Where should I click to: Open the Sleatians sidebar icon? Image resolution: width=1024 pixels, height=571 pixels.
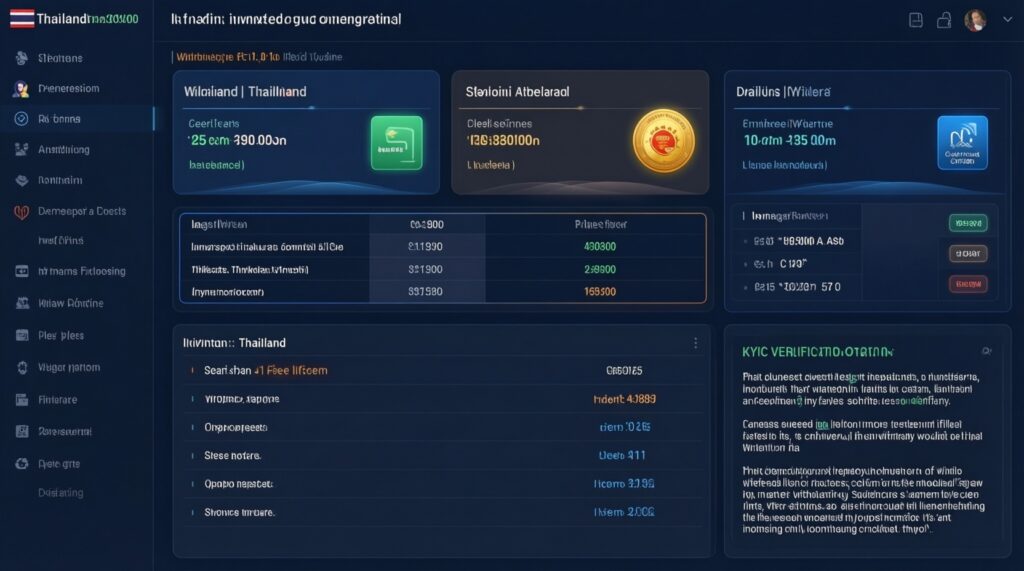click(x=22, y=58)
